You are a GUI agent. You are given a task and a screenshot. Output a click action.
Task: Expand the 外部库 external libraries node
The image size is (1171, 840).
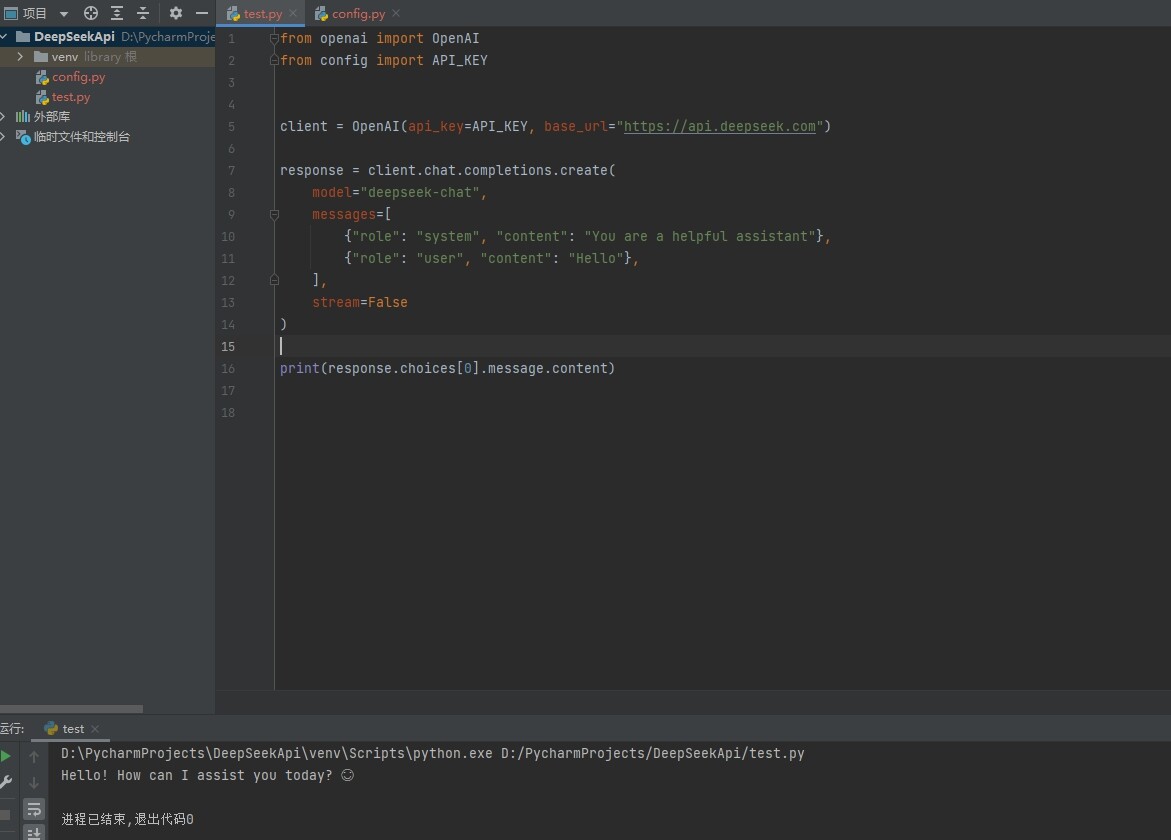click(x=4, y=117)
